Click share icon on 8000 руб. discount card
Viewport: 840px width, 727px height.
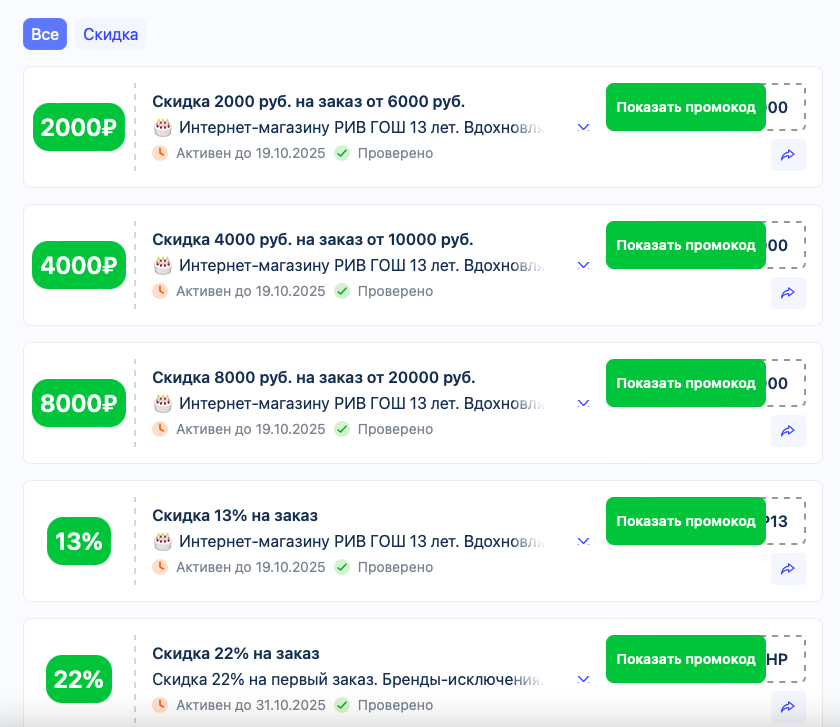tap(788, 431)
